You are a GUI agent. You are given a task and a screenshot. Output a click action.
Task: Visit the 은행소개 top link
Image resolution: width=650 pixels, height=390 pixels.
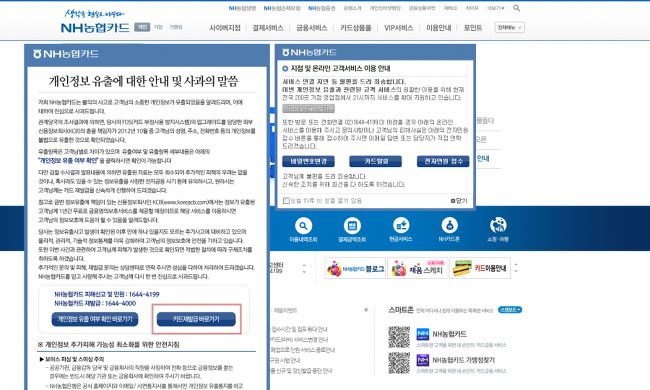352,8
